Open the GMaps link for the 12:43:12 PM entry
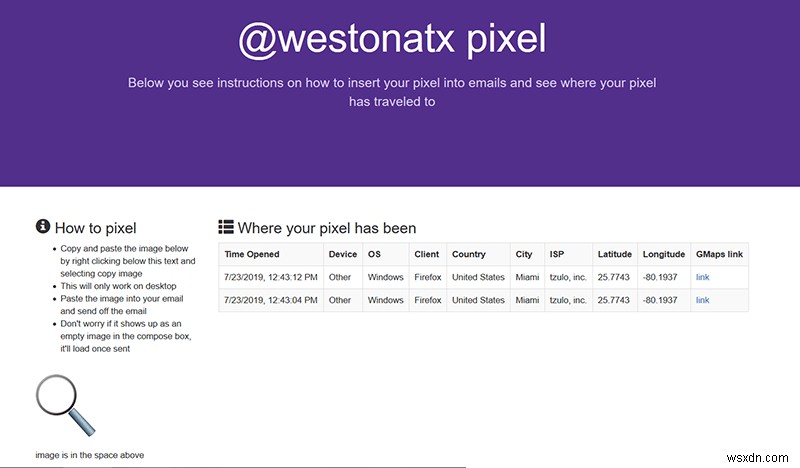This screenshot has height=468, width=800. [702, 277]
